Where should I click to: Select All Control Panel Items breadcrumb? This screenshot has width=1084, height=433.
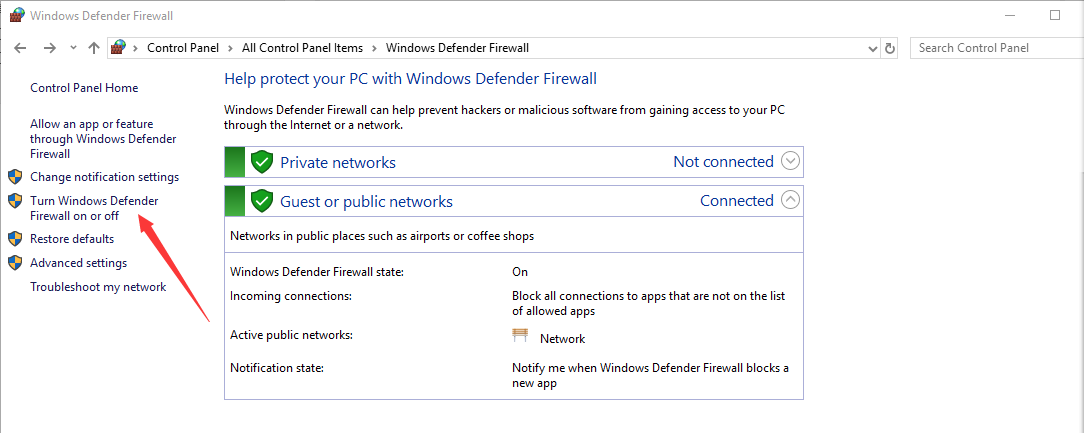pos(302,48)
